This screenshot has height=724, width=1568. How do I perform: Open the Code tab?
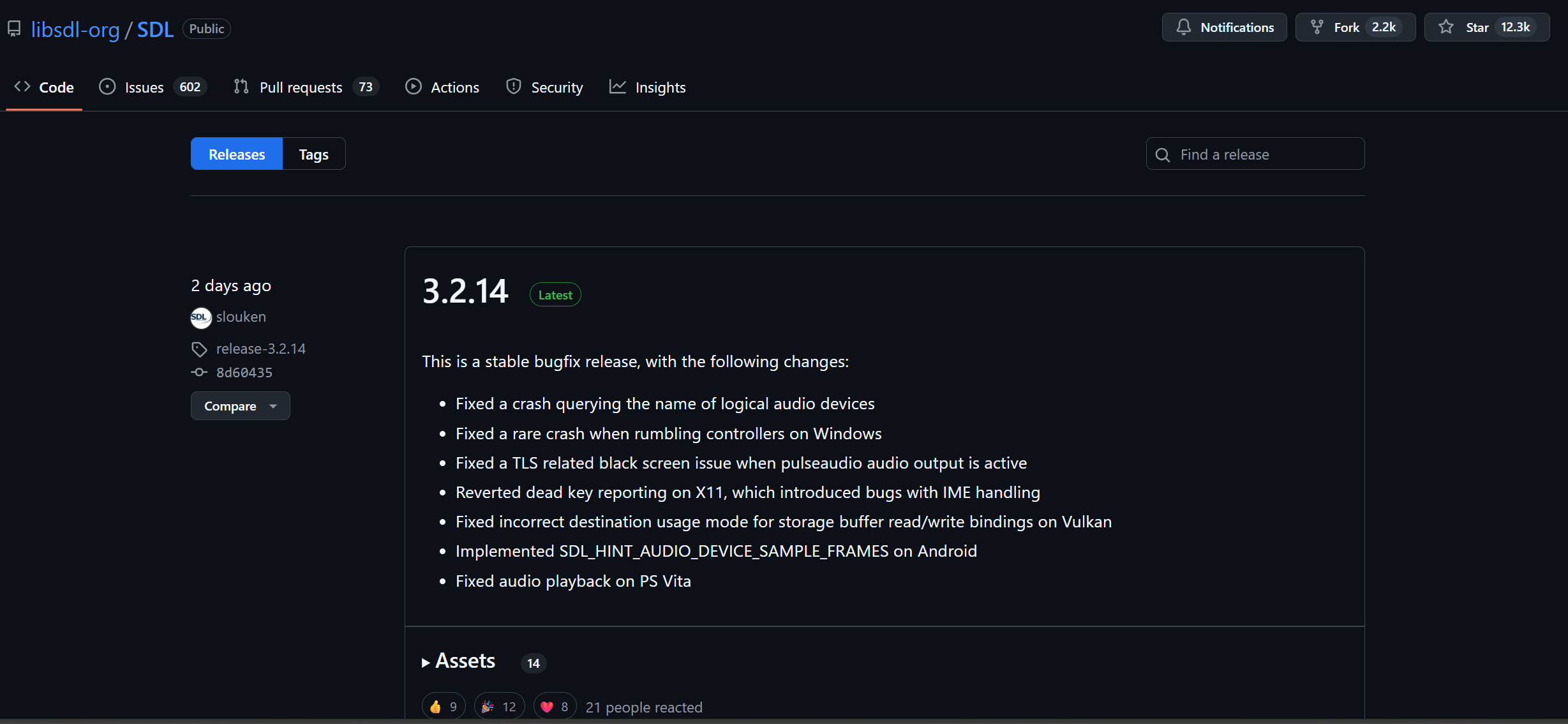click(44, 87)
